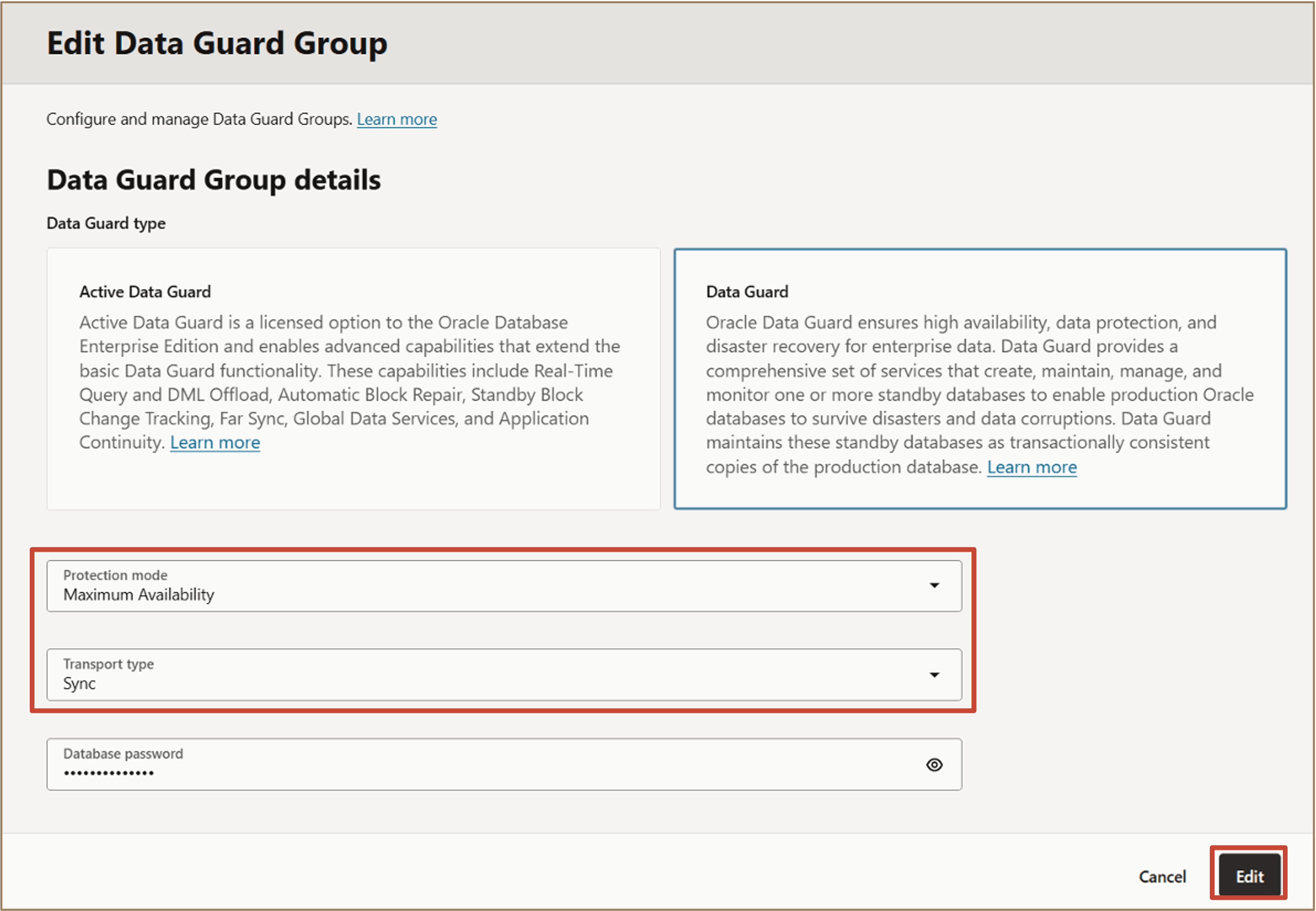Open Learn more about Data Guard Groups

tap(396, 119)
